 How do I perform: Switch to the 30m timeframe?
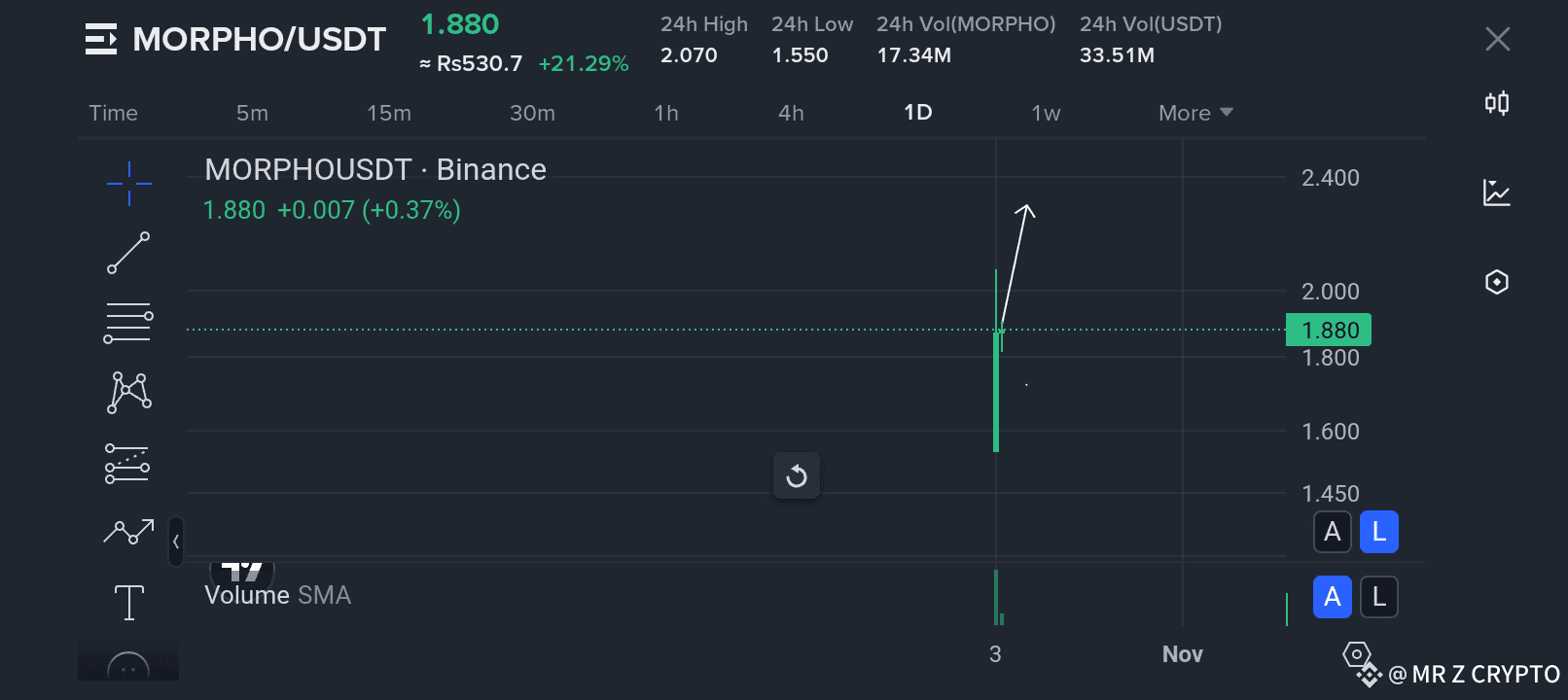click(x=532, y=113)
